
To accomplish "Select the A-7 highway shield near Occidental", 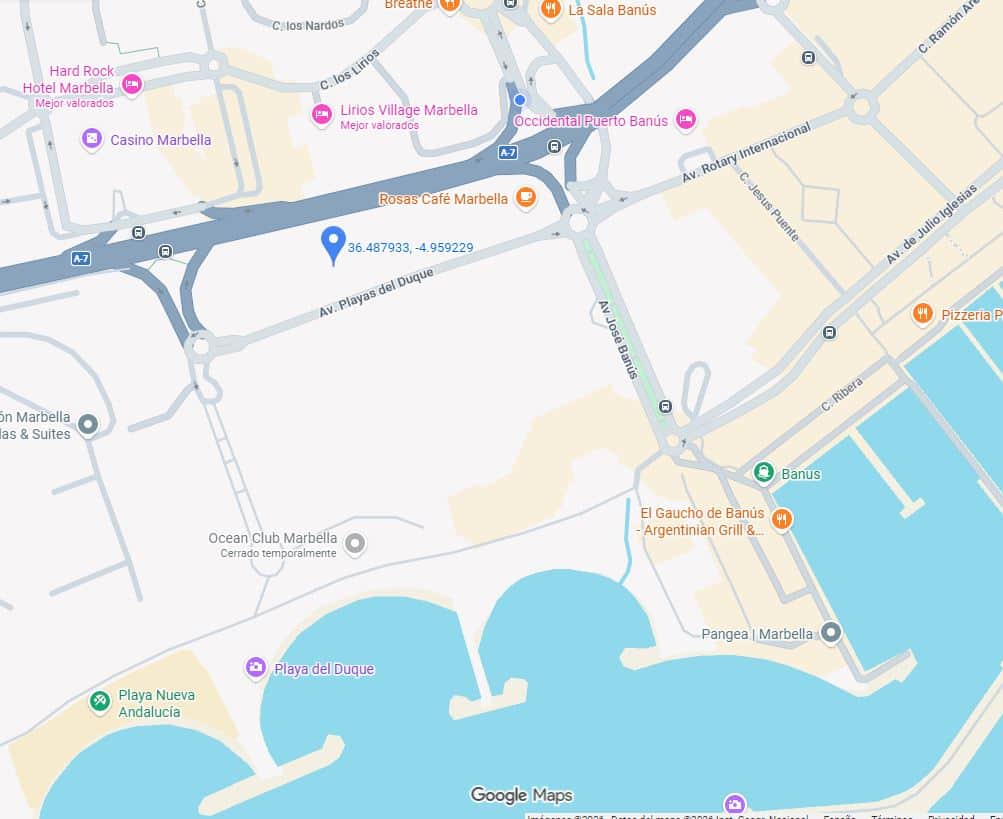I will [507, 152].
